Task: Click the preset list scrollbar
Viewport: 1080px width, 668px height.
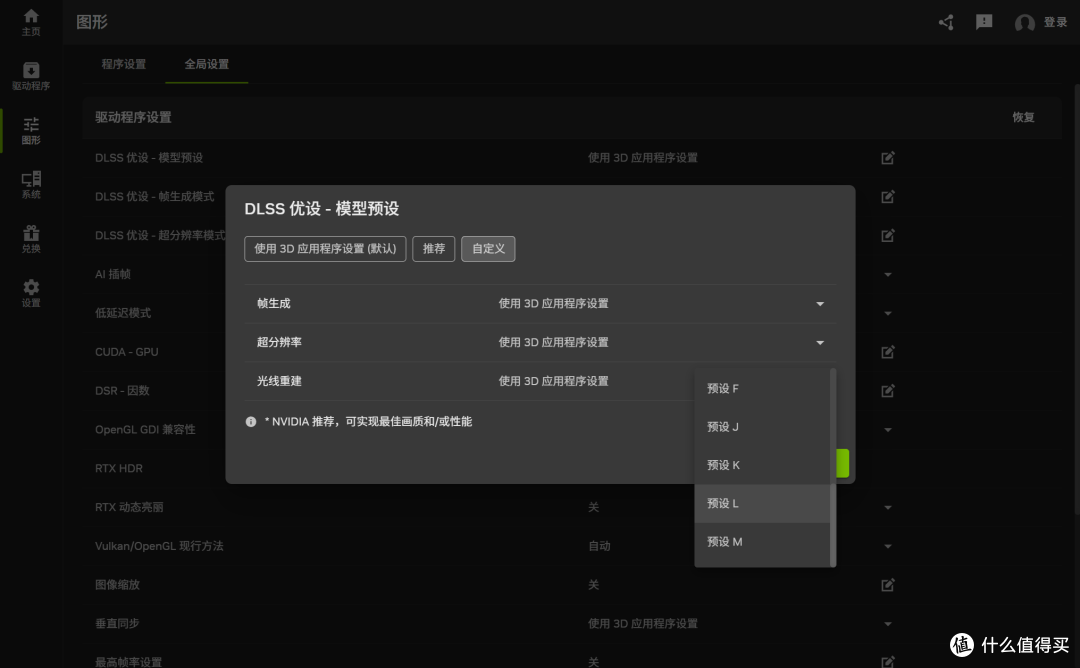Action: tap(833, 467)
